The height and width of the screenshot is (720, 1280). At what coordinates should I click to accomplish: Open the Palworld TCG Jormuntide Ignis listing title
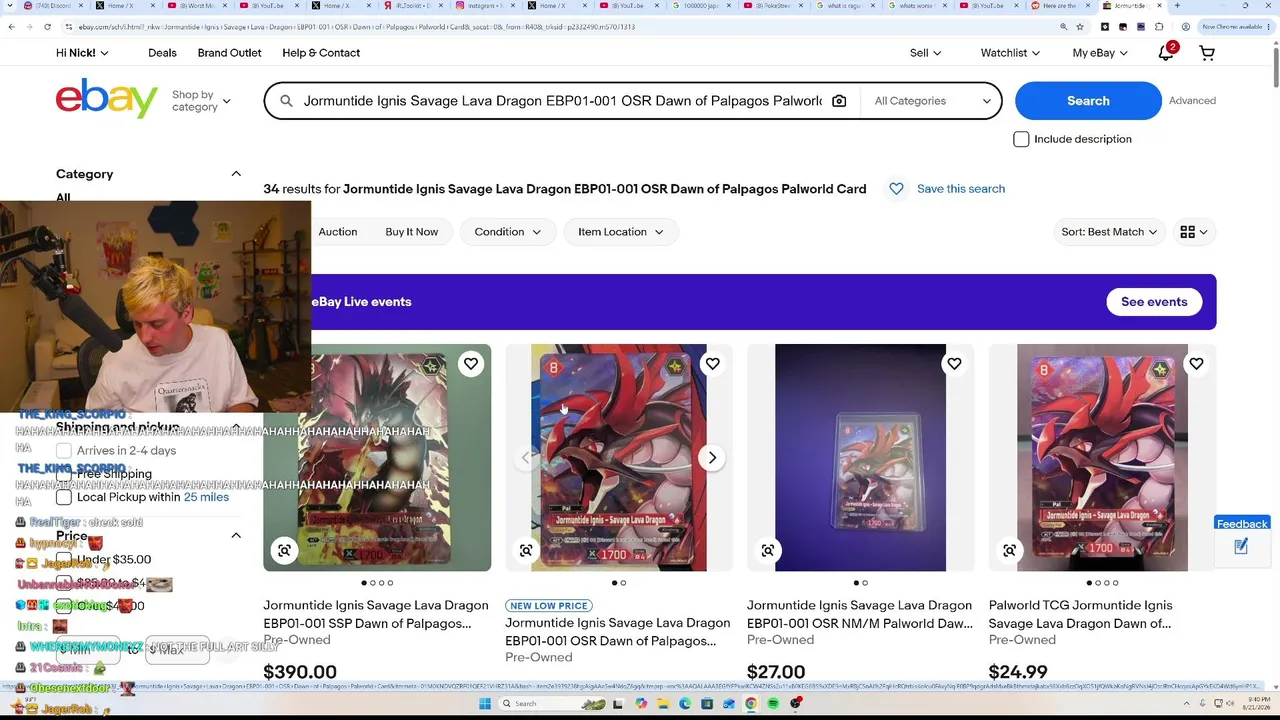pos(1080,615)
